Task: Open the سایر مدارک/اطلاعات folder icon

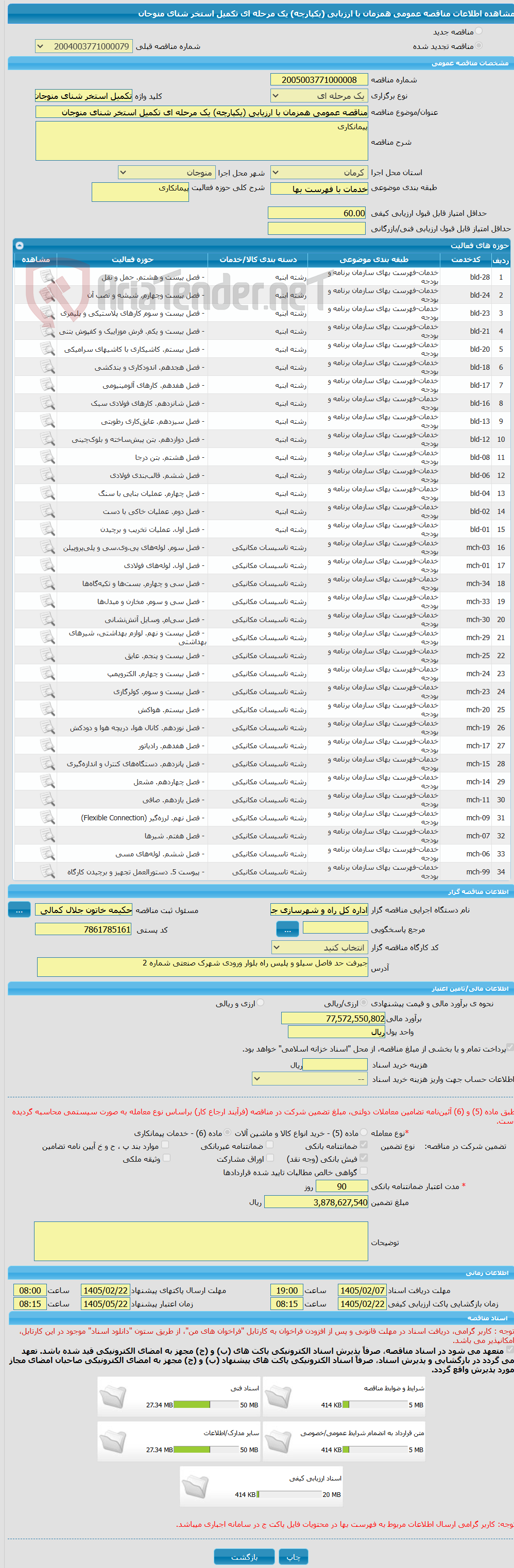Action: coord(113,1442)
